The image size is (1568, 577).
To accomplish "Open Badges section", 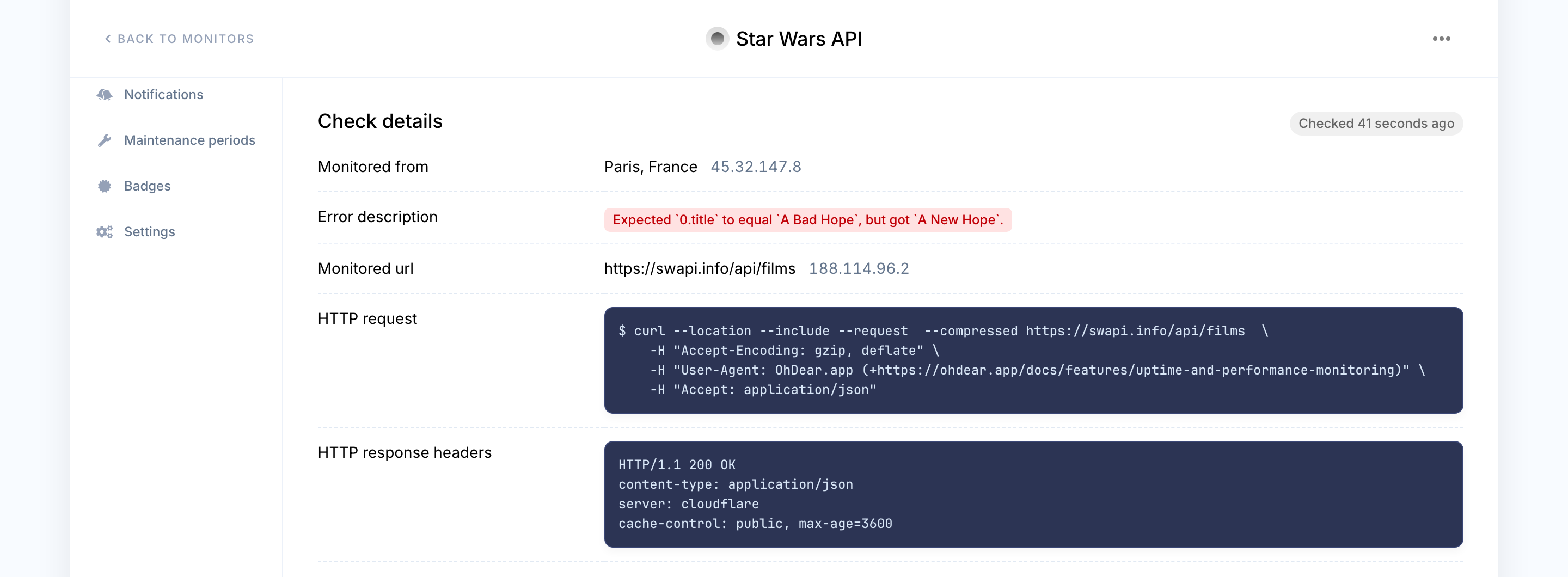I will [148, 186].
